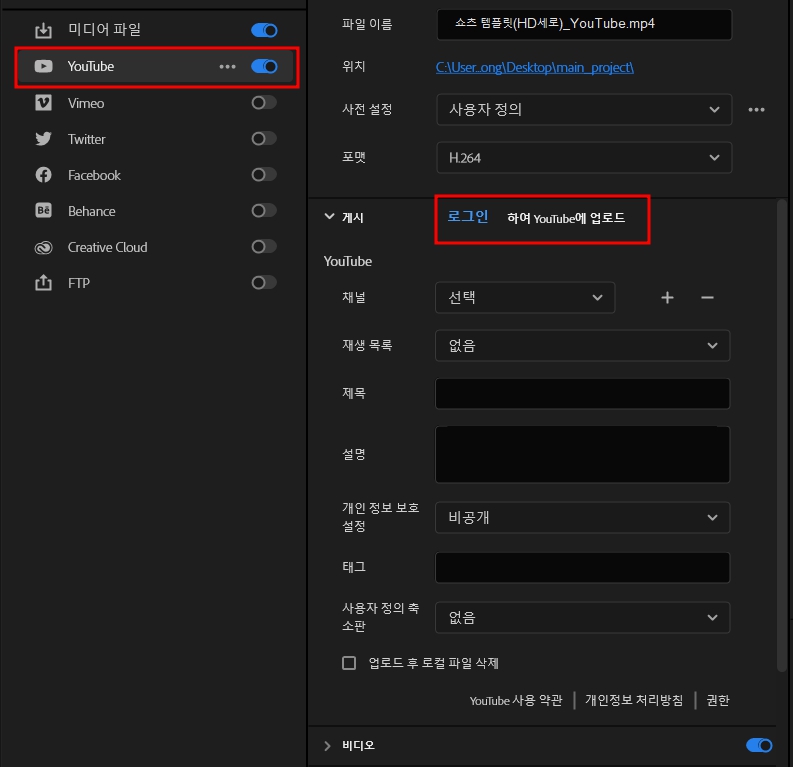The width and height of the screenshot is (793, 767).
Task: Select the Facebook destination row
Action: pyautogui.click(x=155, y=175)
